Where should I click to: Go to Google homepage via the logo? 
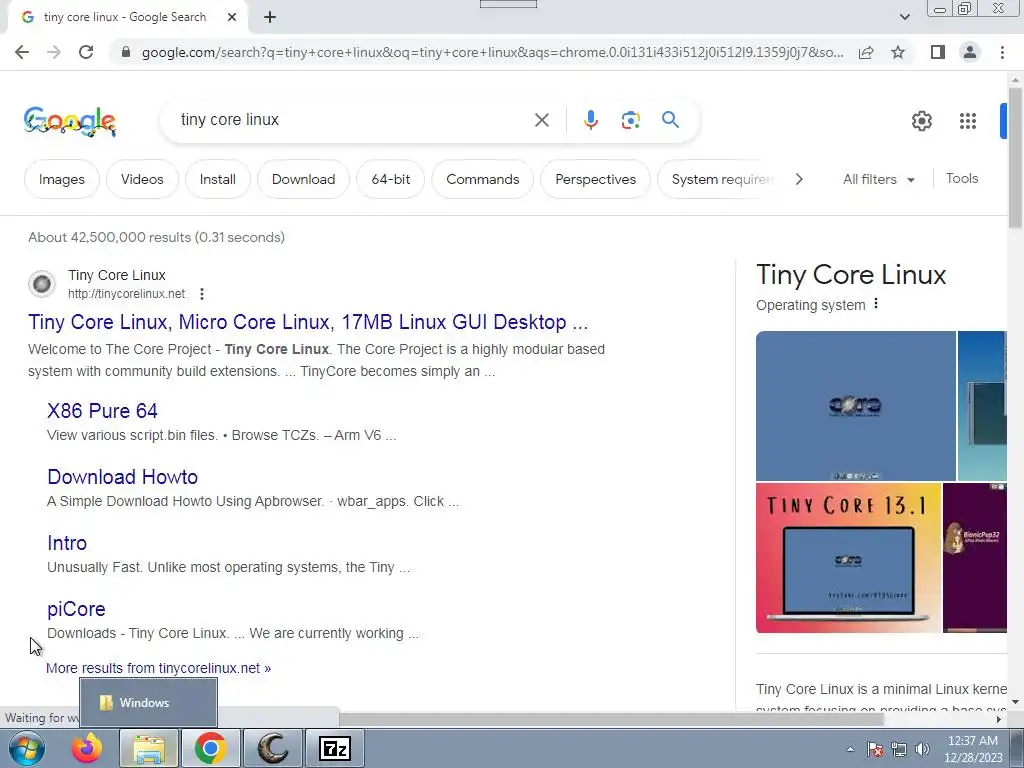[70, 121]
